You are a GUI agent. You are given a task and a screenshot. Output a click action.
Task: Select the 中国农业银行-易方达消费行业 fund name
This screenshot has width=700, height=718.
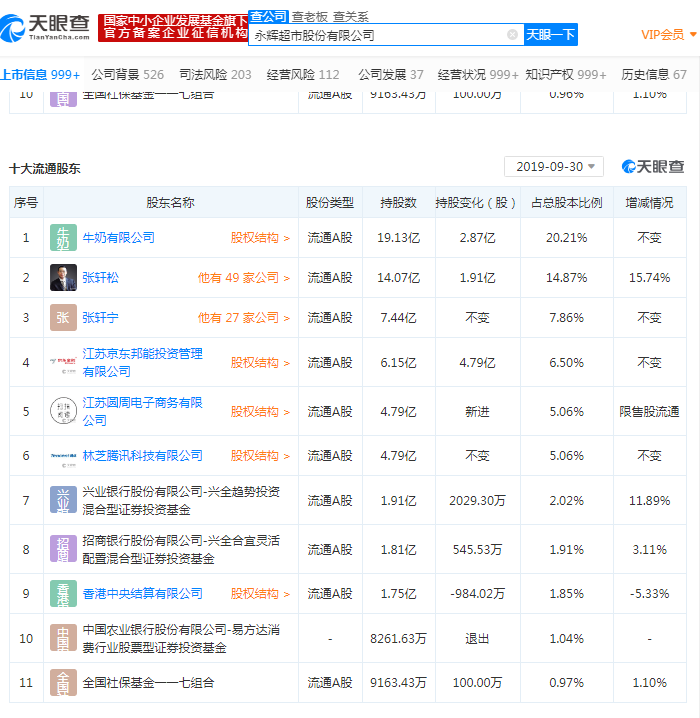(181, 638)
